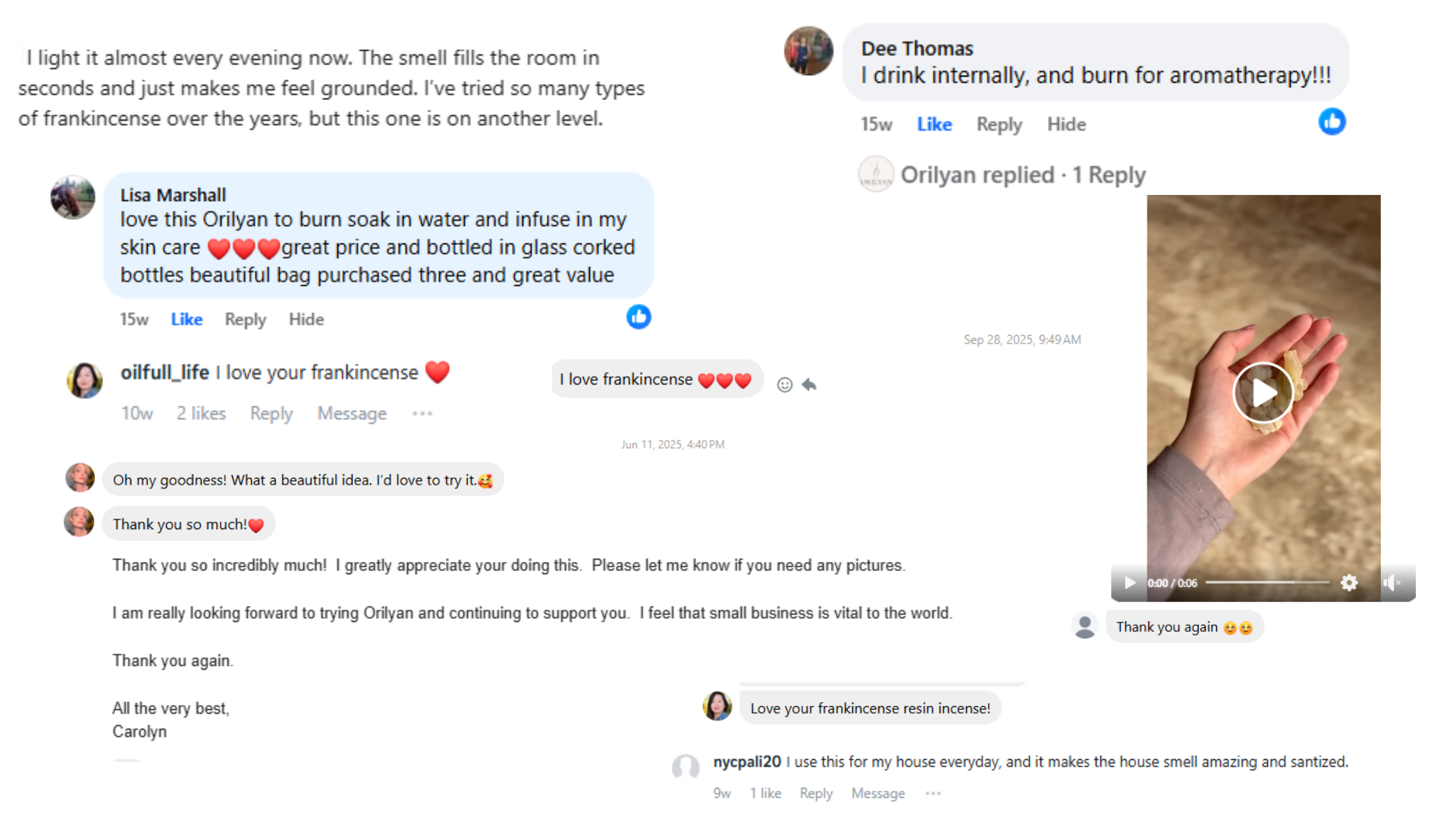The height and width of the screenshot is (819, 1456).
Task: View the 2 likes on oilfull_life comment
Action: pos(201,413)
